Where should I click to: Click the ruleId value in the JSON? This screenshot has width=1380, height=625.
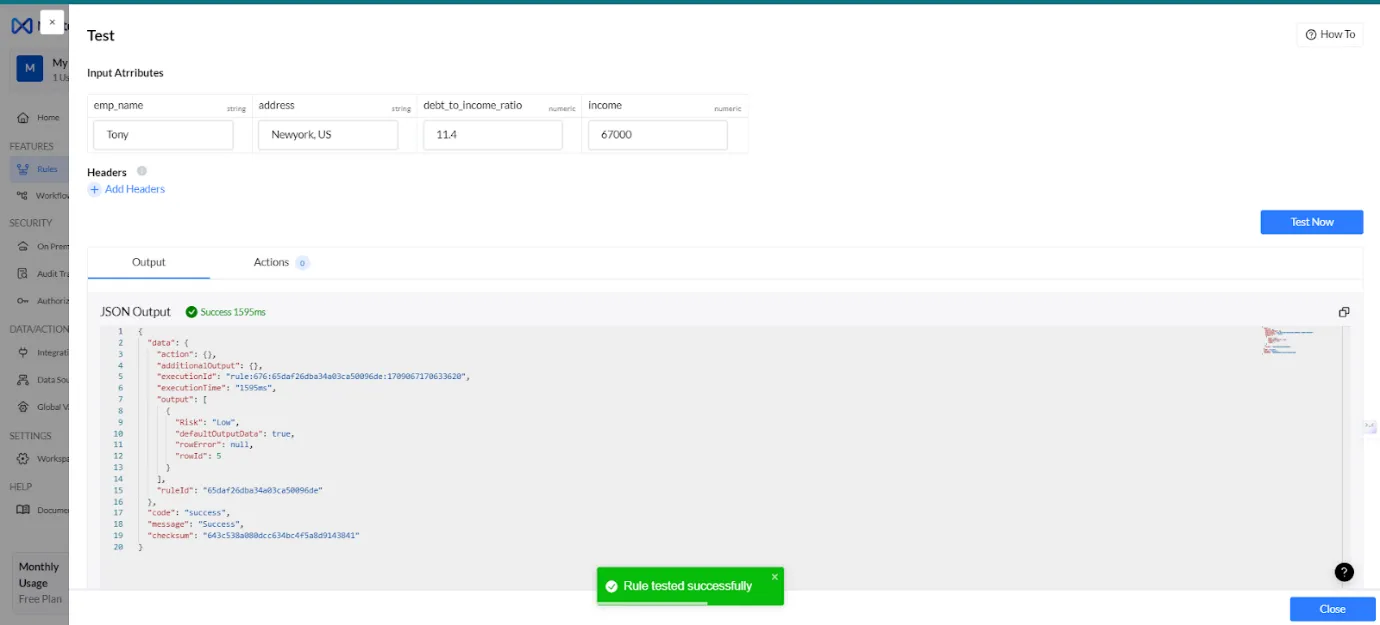(263, 490)
